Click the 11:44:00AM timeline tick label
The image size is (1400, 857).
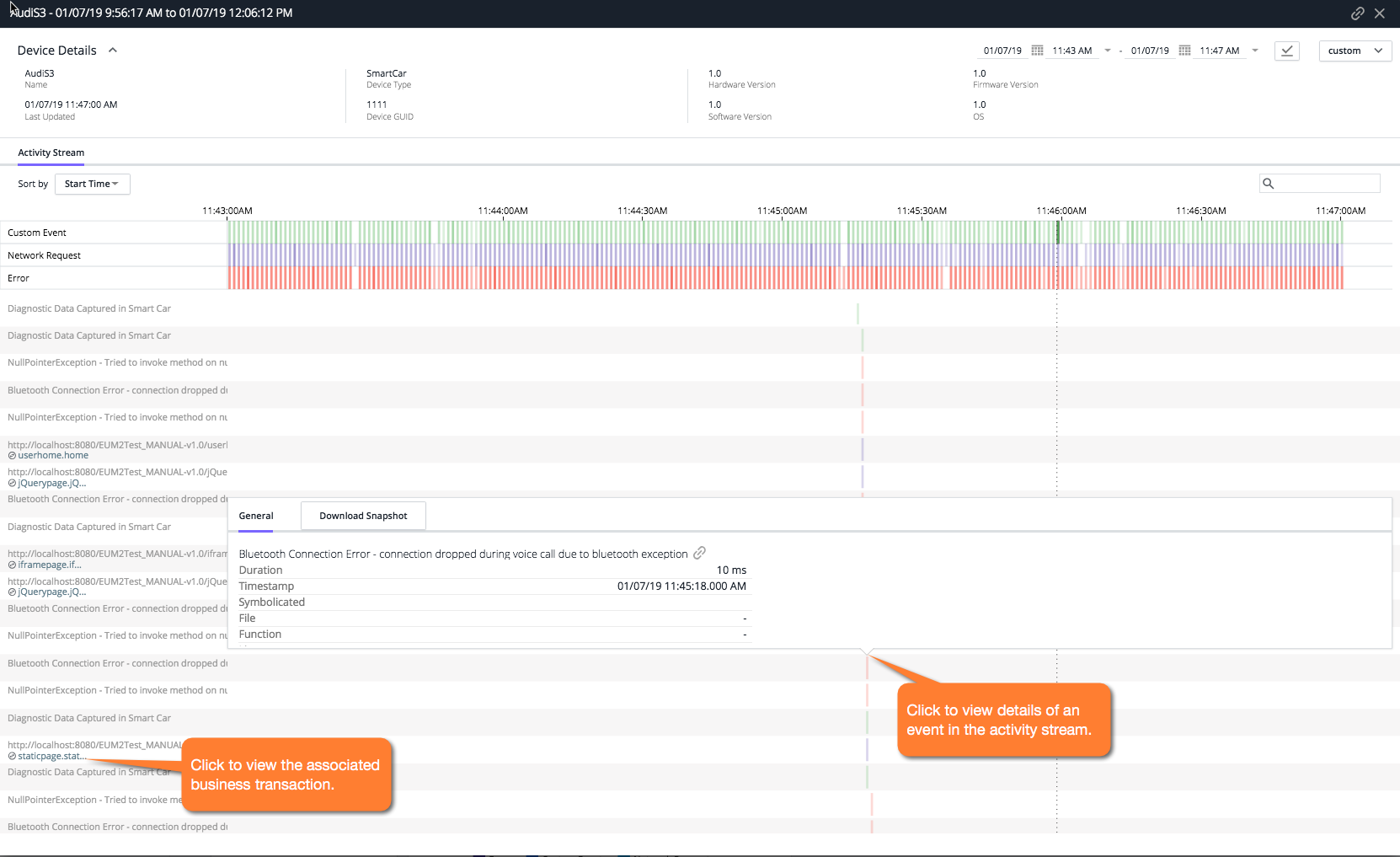(x=503, y=211)
